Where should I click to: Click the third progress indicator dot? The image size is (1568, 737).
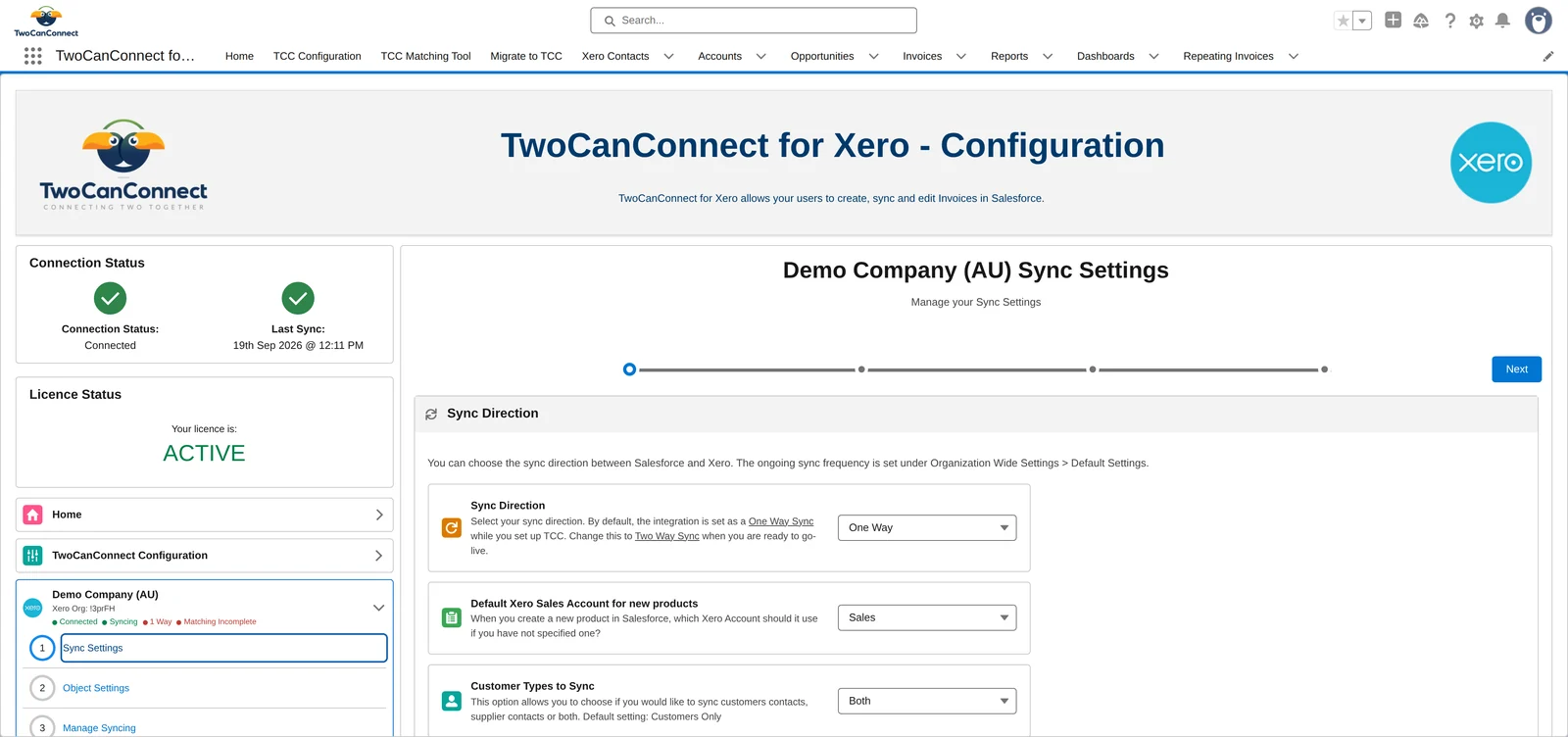click(1093, 369)
